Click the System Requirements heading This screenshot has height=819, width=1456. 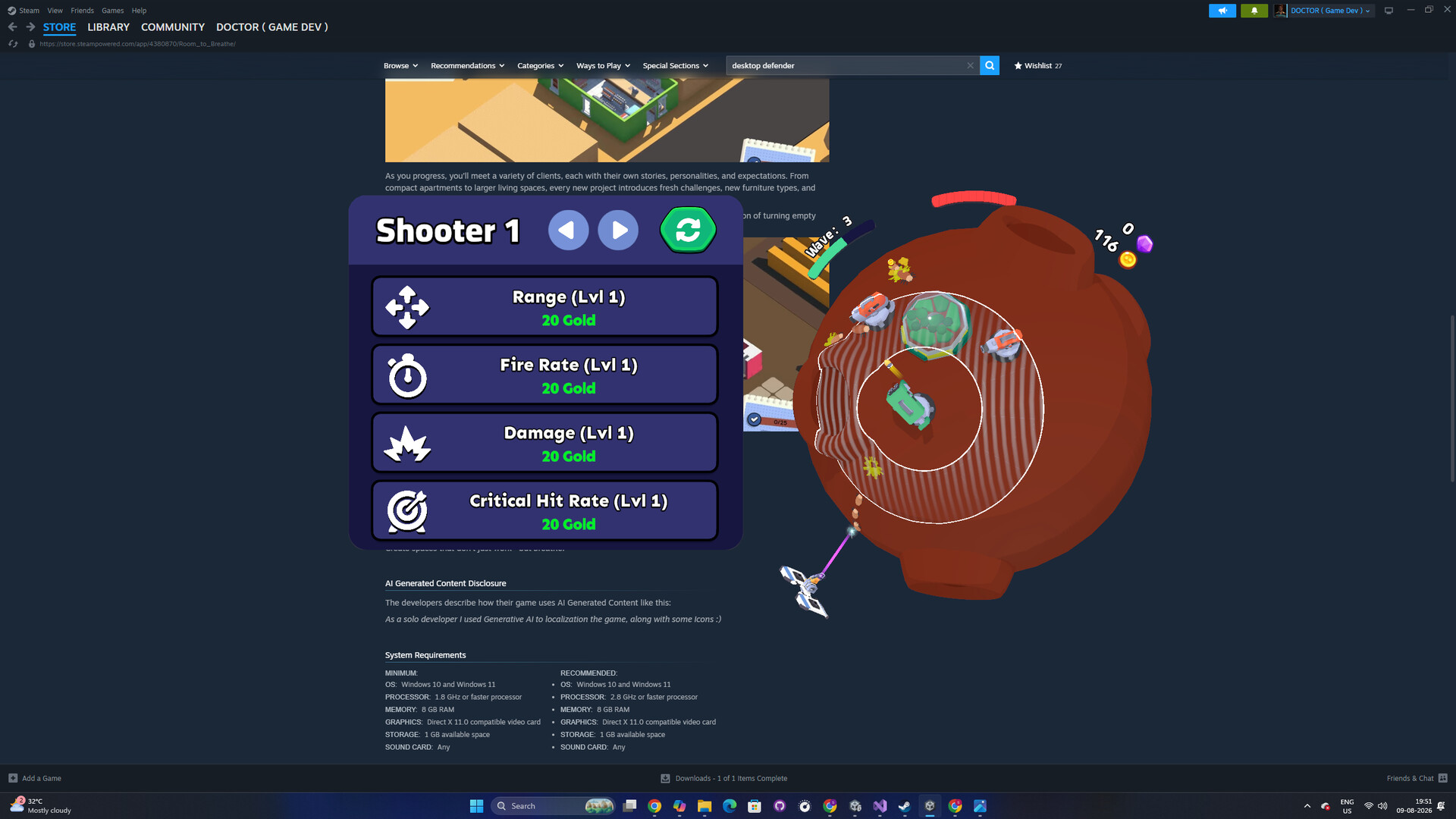(425, 655)
